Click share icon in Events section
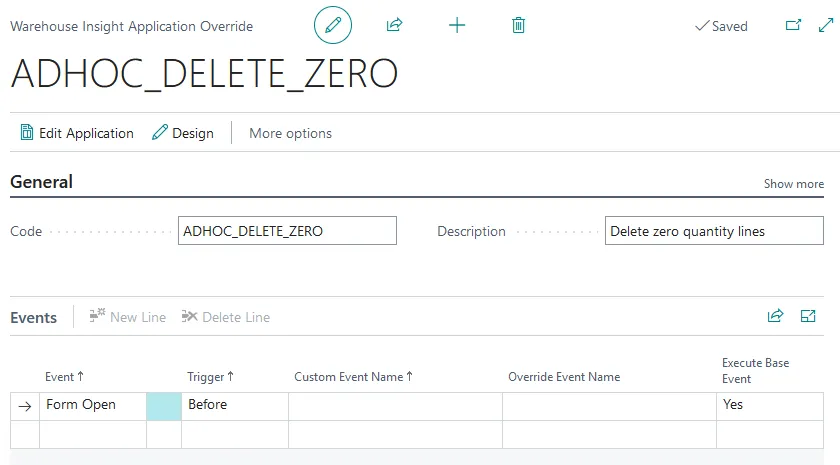 click(775, 316)
